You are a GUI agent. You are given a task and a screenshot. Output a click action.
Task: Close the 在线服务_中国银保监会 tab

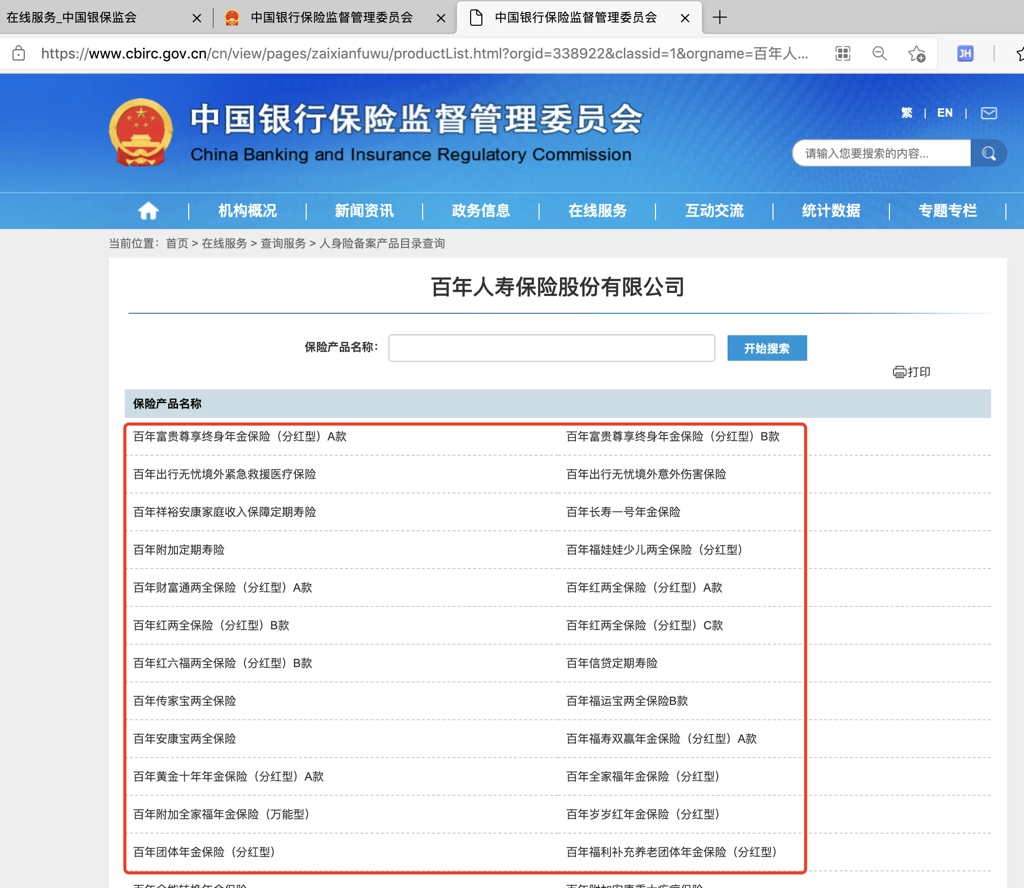coord(197,18)
